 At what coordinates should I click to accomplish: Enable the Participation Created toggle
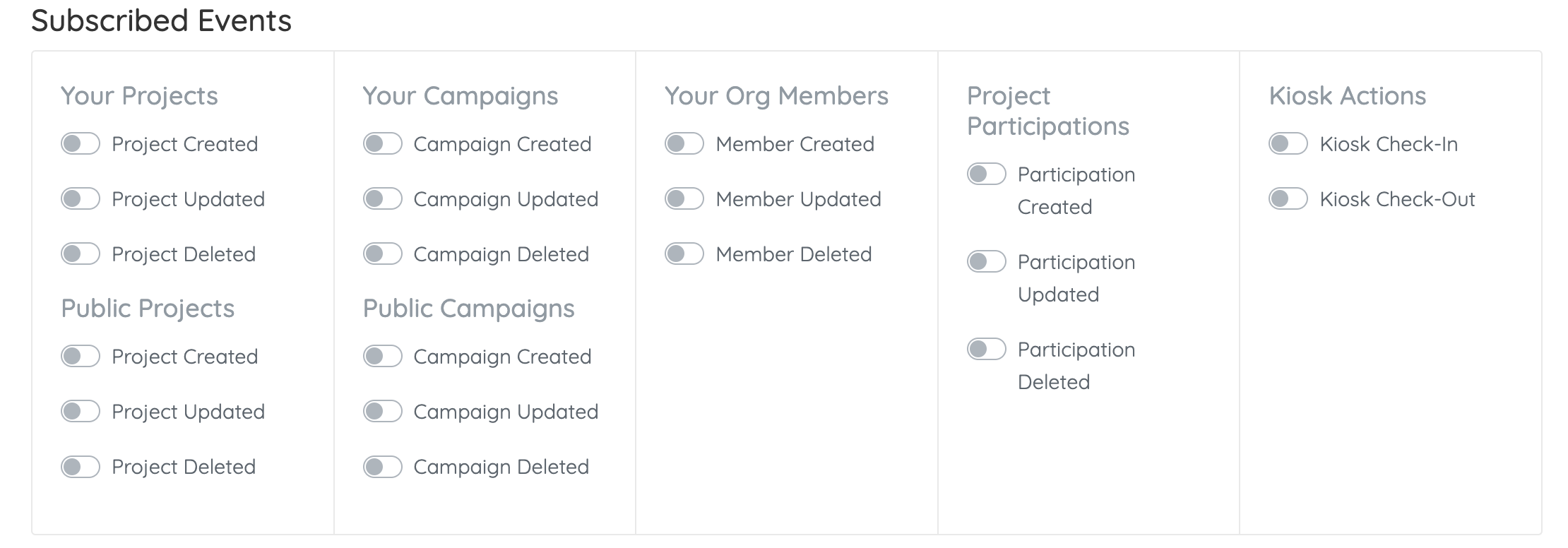pos(987,174)
